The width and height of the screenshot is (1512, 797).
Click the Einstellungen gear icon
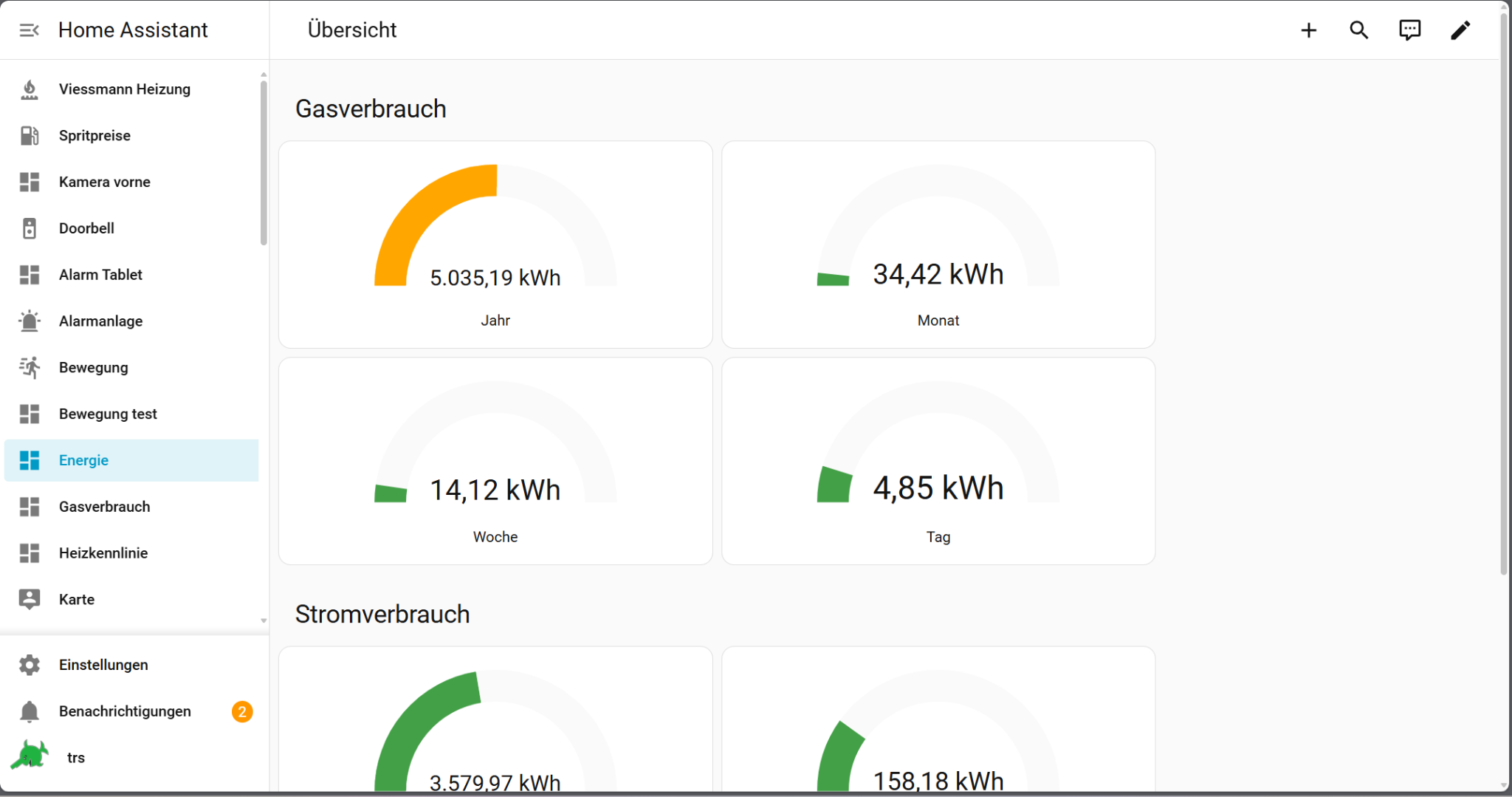pyautogui.click(x=30, y=665)
